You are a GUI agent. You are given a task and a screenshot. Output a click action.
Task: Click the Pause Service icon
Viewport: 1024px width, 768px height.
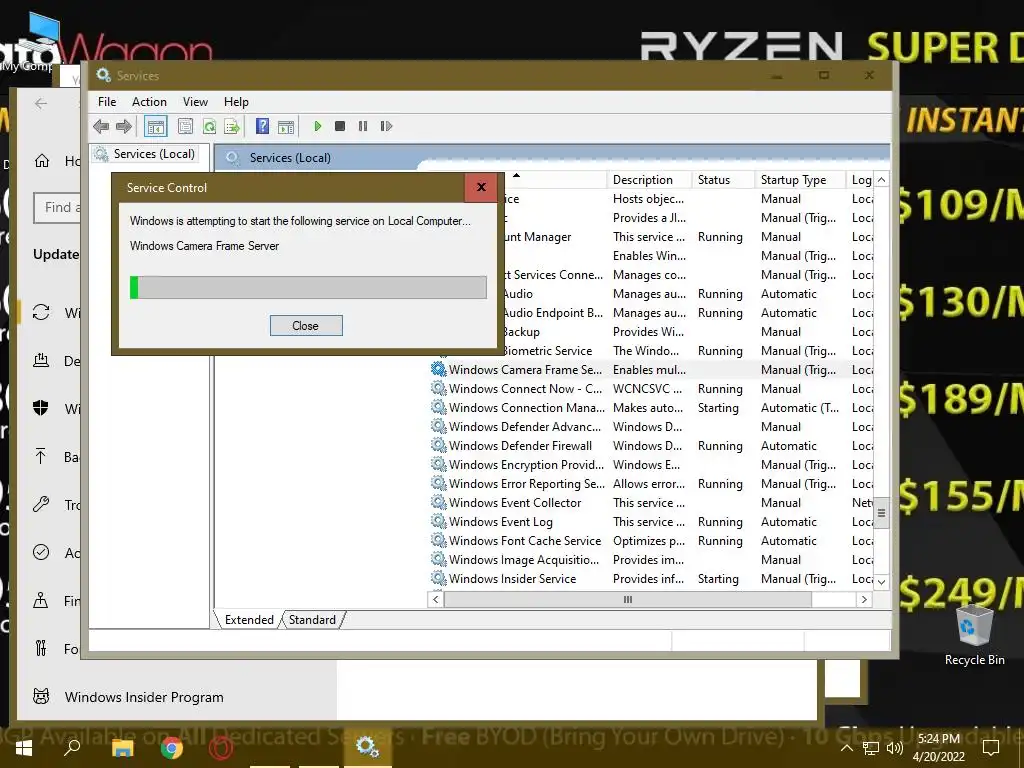point(363,126)
